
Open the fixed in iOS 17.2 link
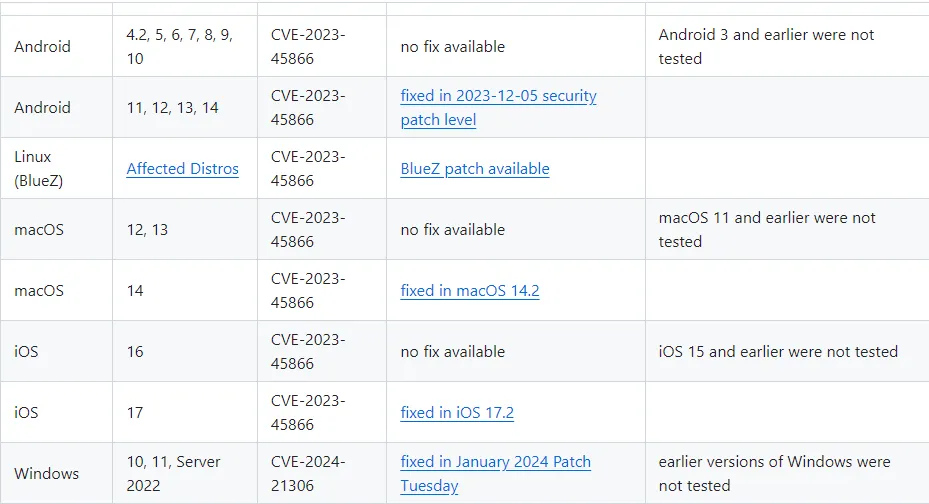457,413
